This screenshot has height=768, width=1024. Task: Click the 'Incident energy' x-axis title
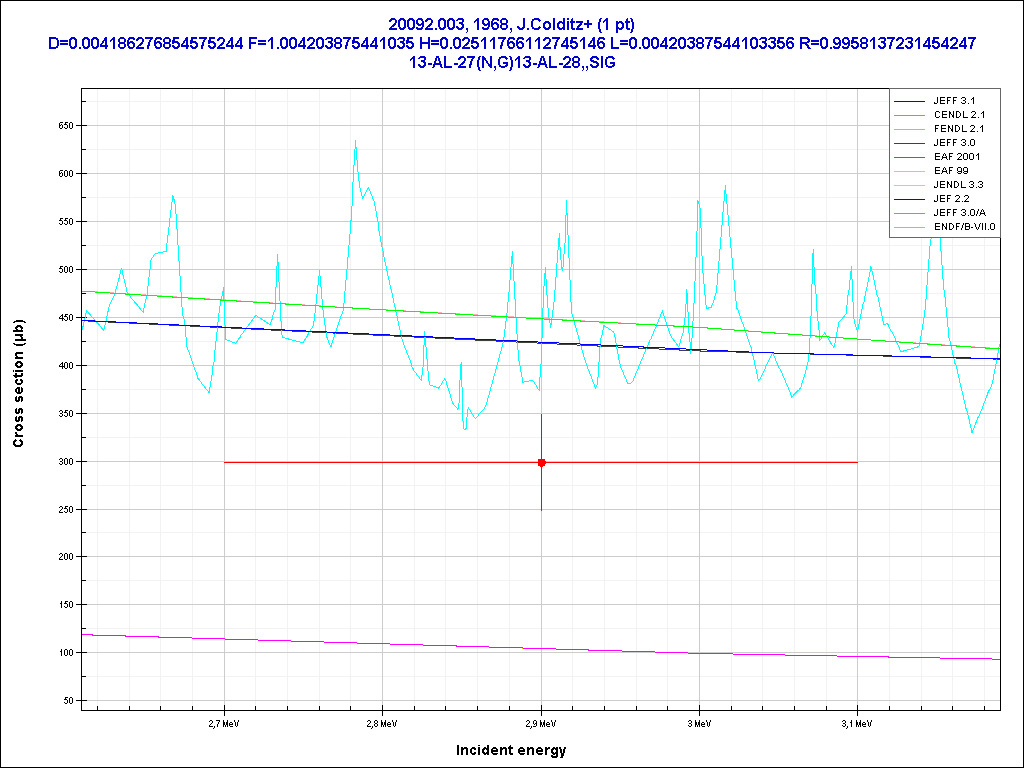(x=511, y=750)
